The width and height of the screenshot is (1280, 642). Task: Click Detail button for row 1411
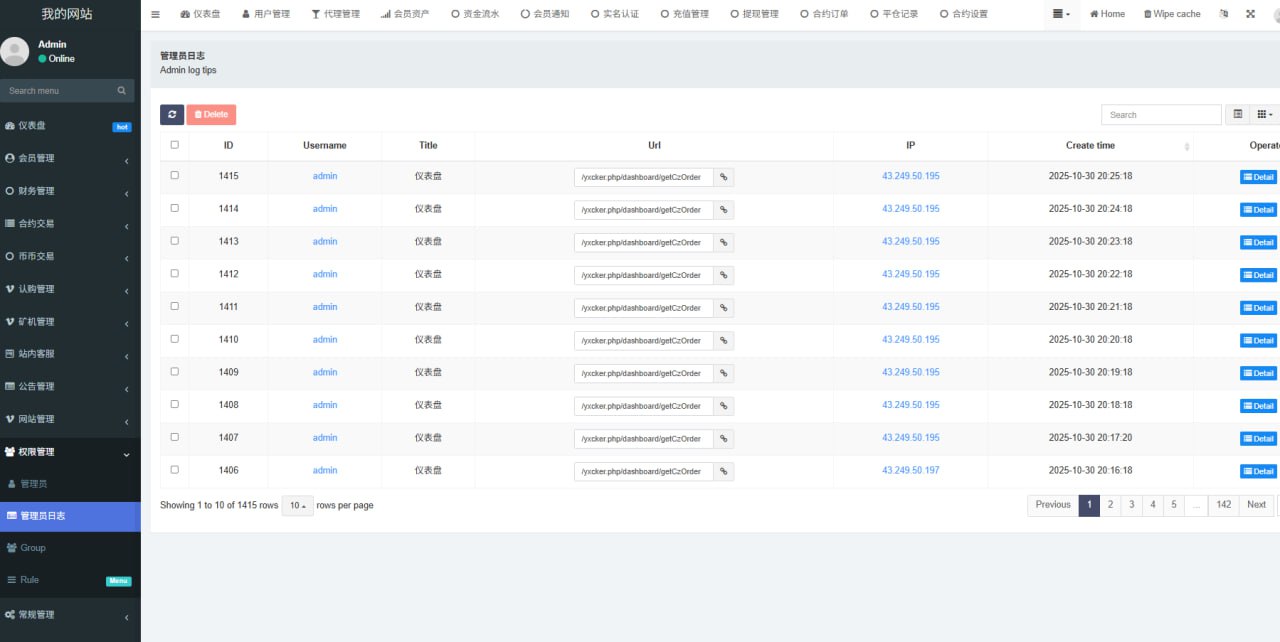(1258, 308)
